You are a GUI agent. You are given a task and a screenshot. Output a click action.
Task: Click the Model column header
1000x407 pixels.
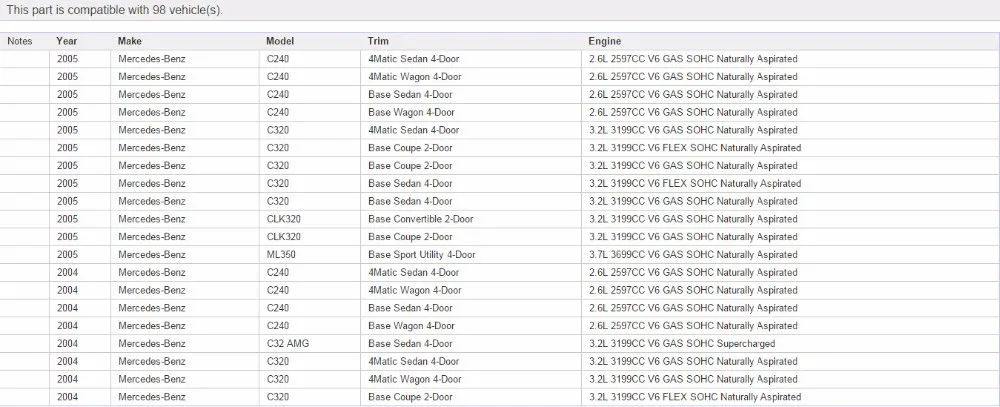point(280,41)
